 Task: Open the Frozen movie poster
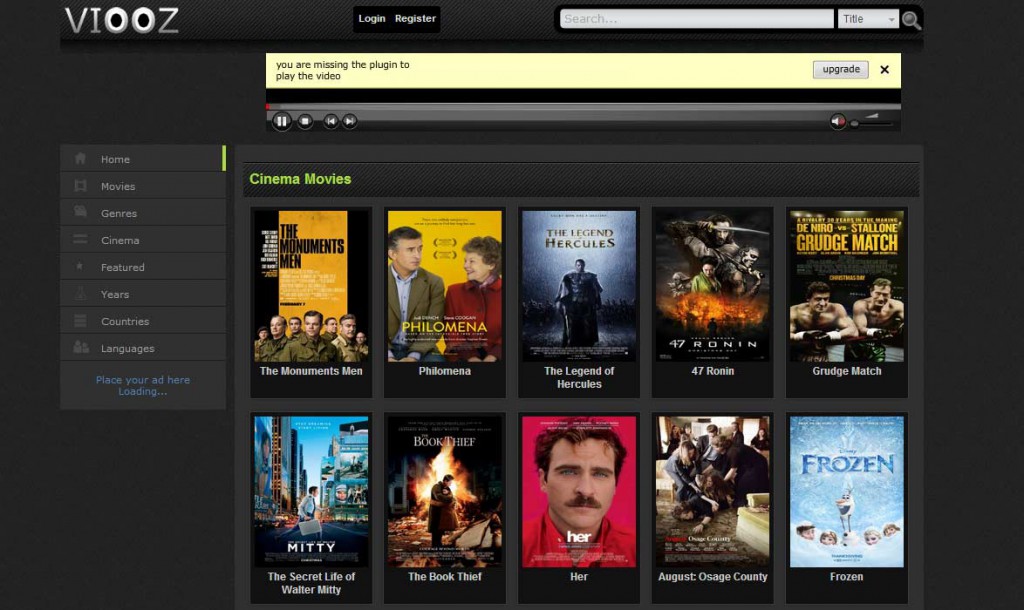click(x=846, y=491)
